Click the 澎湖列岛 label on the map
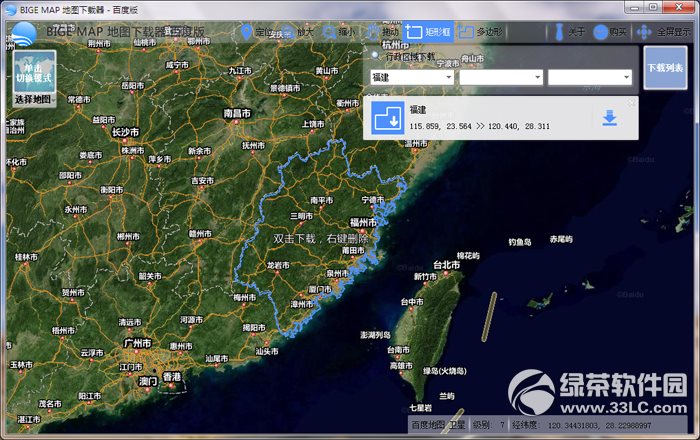Image resolution: width=700 pixels, height=440 pixels. [375, 335]
